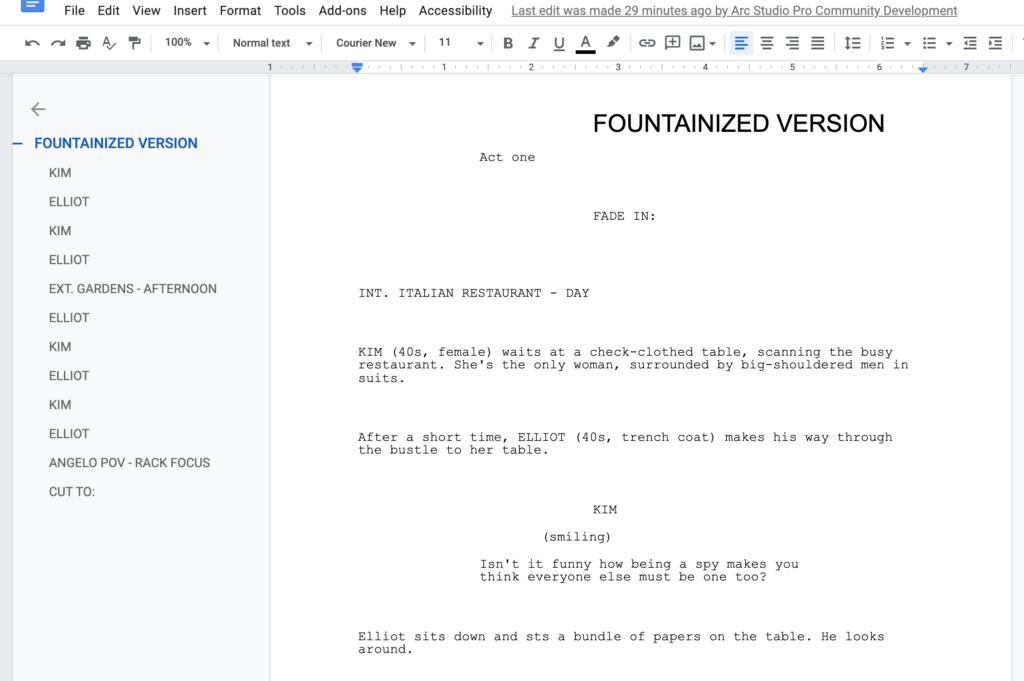Open the Print icon
This screenshot has height=681, width=1024.
(84, 43)
